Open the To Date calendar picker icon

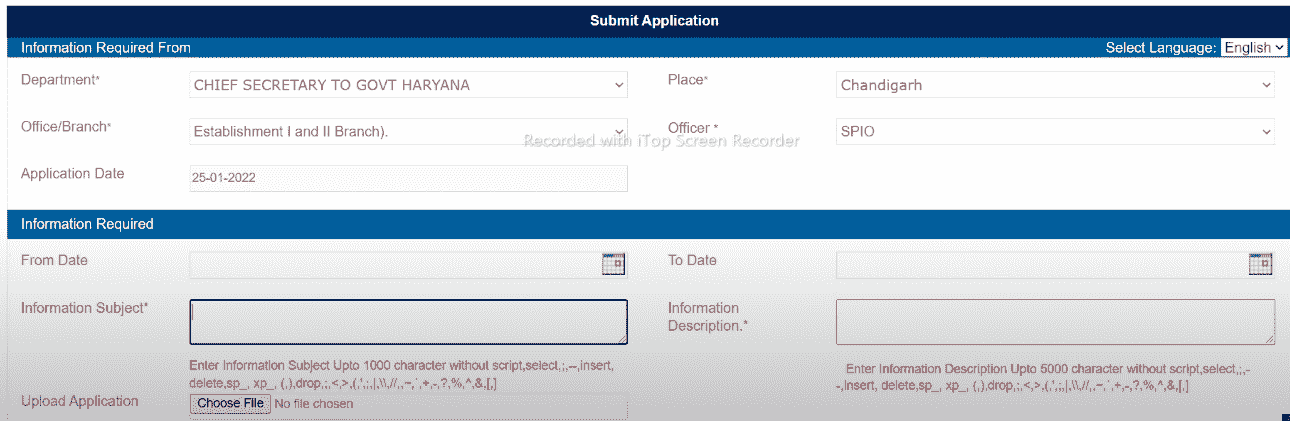pyautogui.click(x=1260, y=264)
